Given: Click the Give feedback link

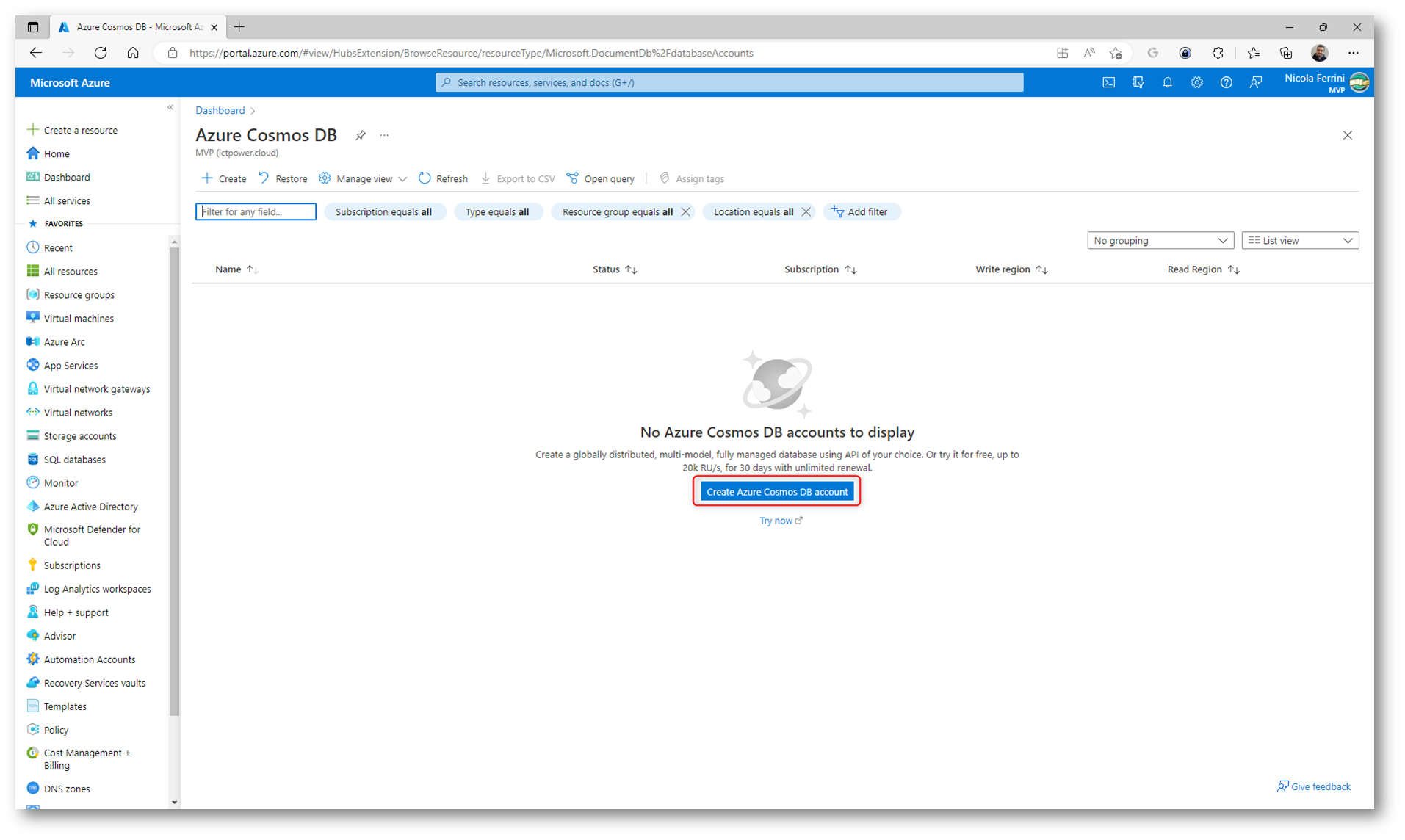Looking at the screenshot, I should coord(1313,786).
